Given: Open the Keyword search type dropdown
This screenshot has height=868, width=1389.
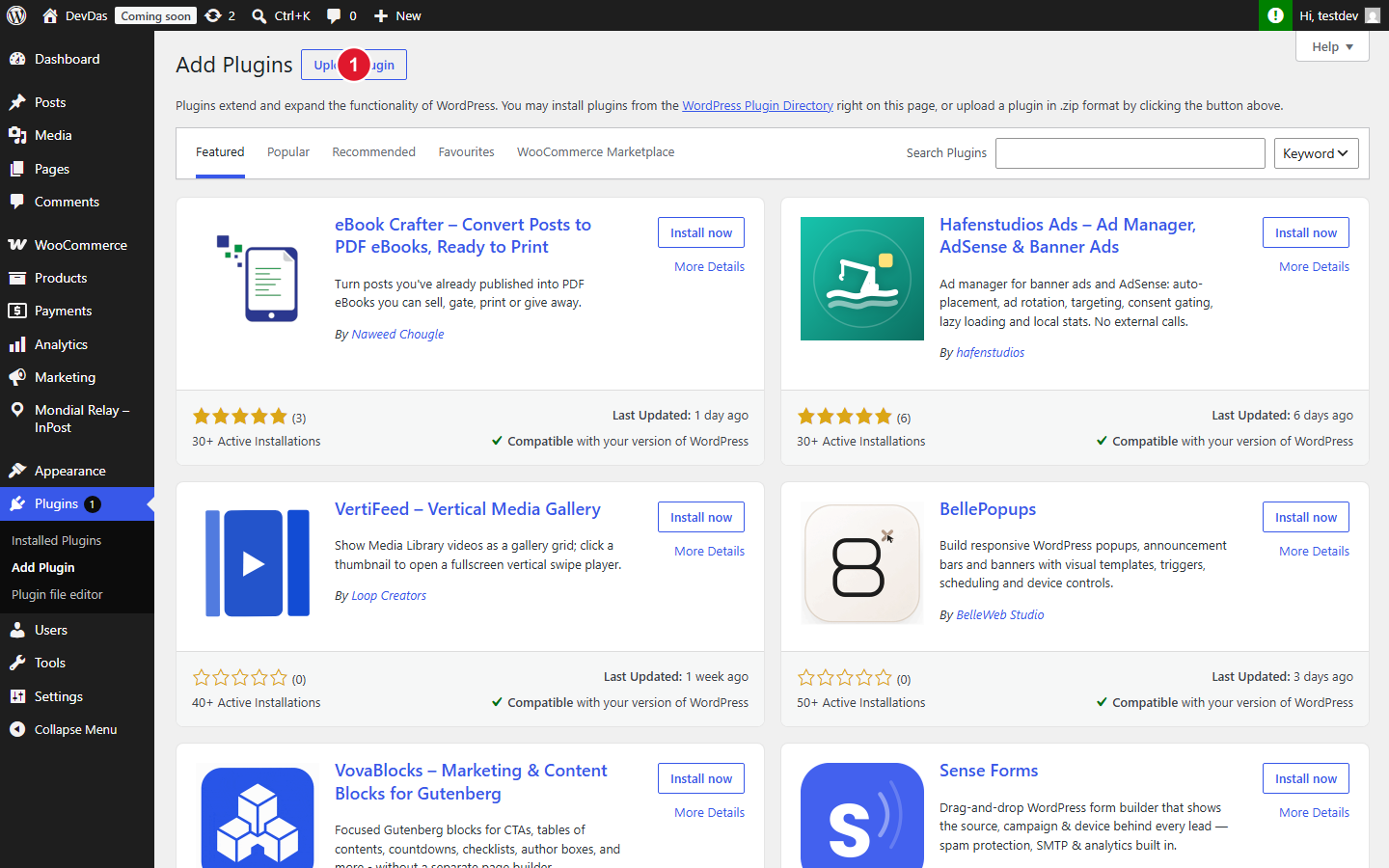Looking at the screenshot, I should point(1316,153).
